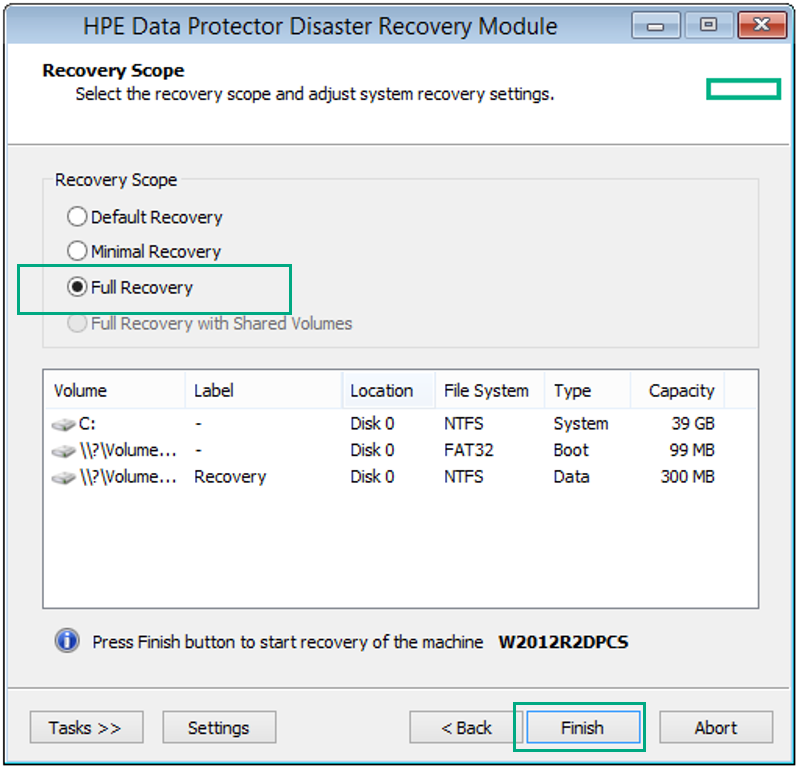This screenshot has width=800, height=770.
Task: Select the Recovery label cell
Action: [230, 477]
